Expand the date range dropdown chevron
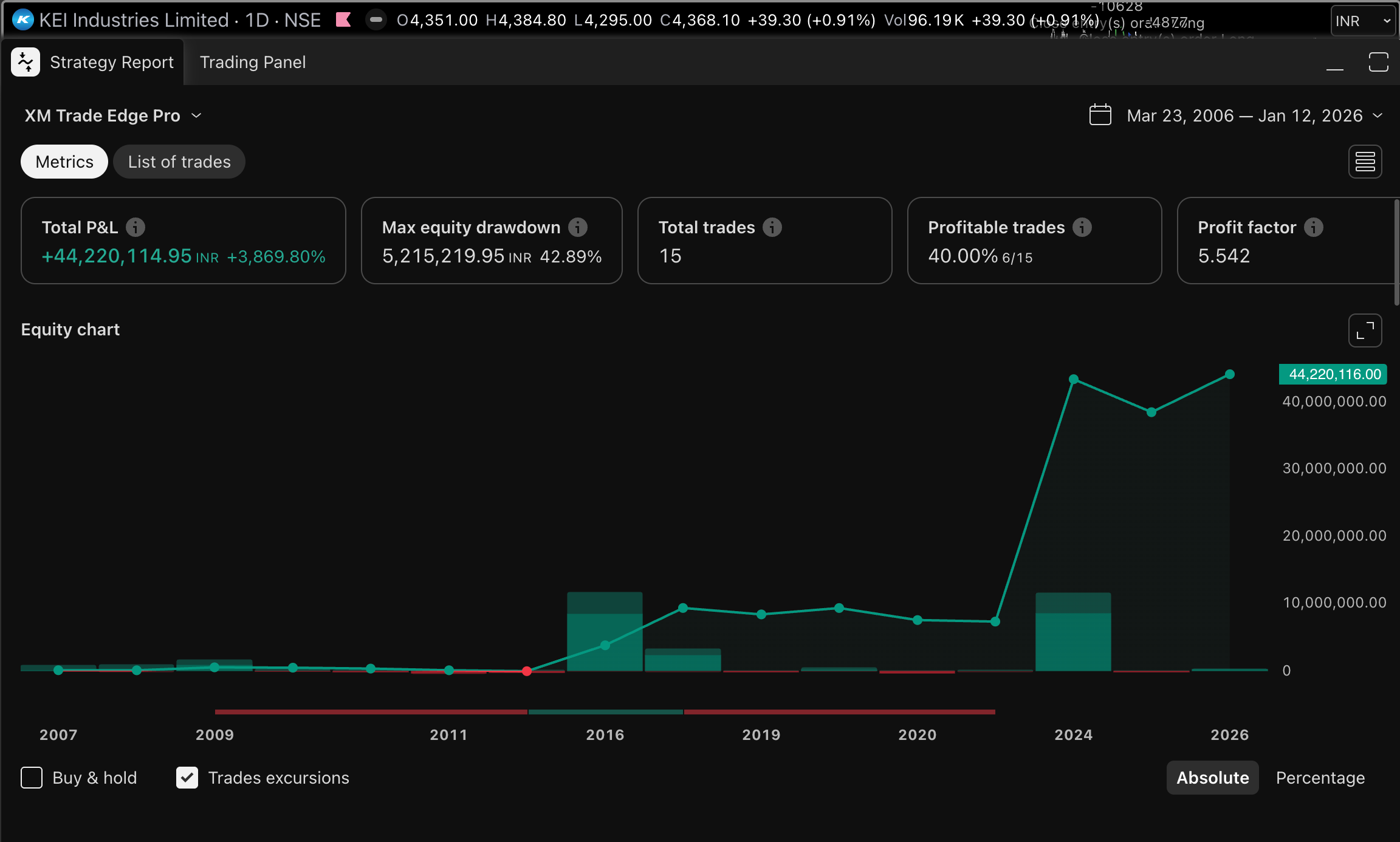Image resolution: width=1400 pixels, height=842 pixels. (1378, 115)
